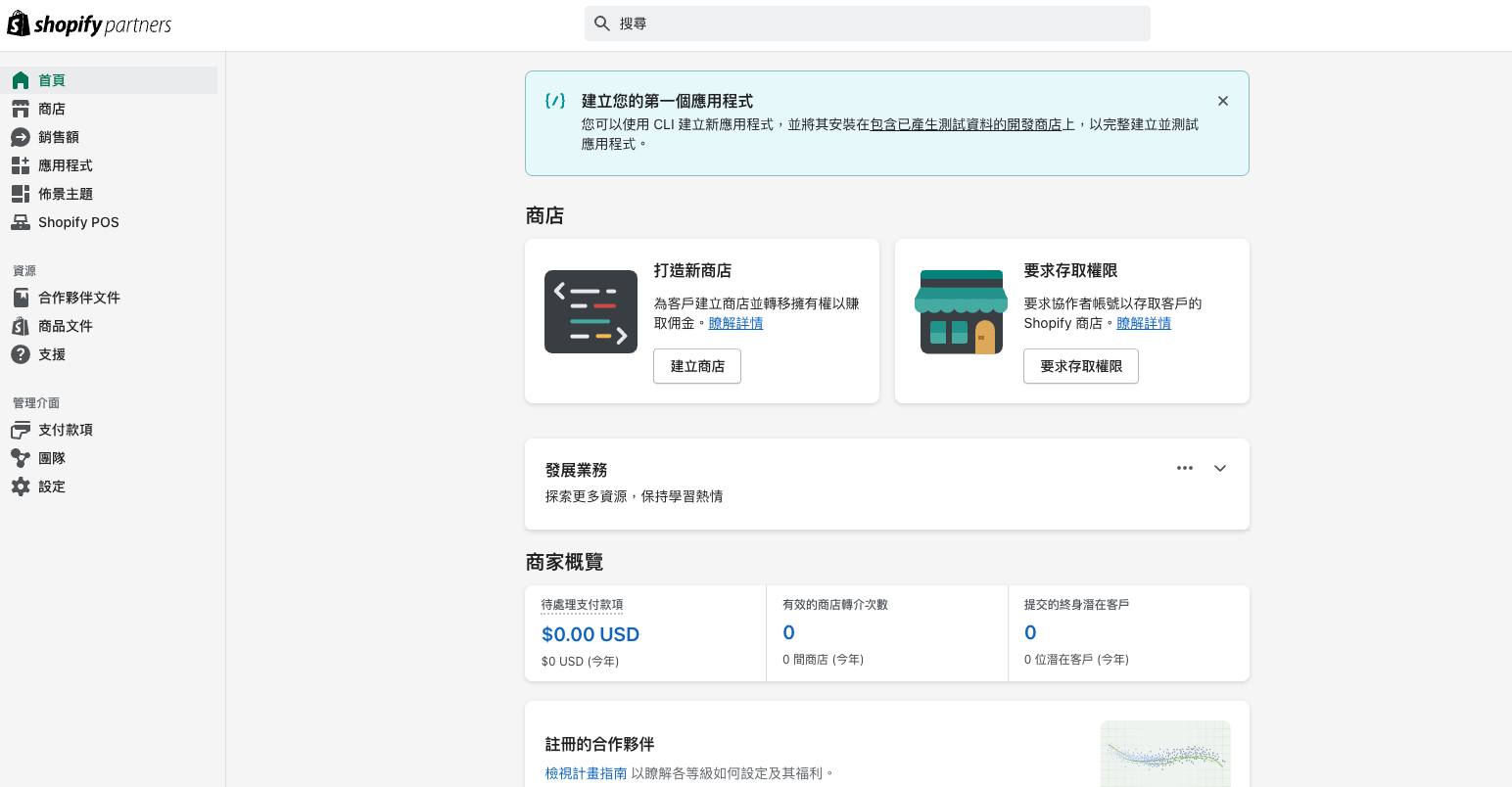Click the 搜尋 search field
The image size is (1512, 787).
868,23
